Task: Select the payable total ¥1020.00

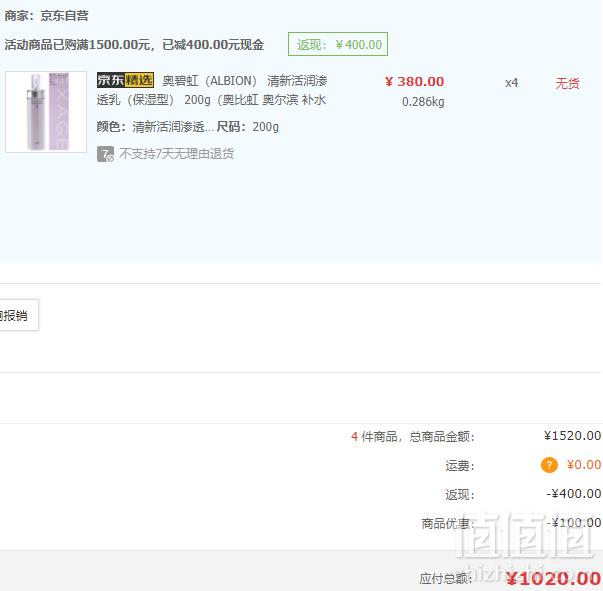Action: pos(553,579)
